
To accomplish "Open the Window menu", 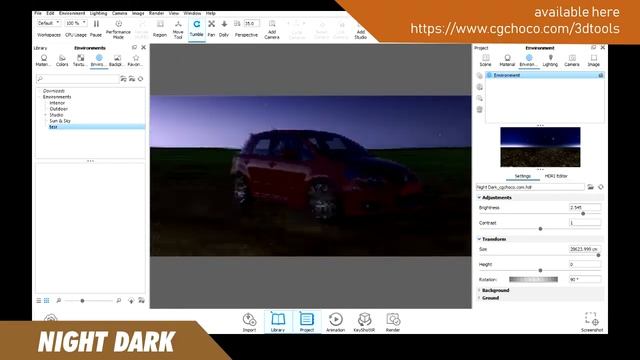I will click(x=192, y=13).
